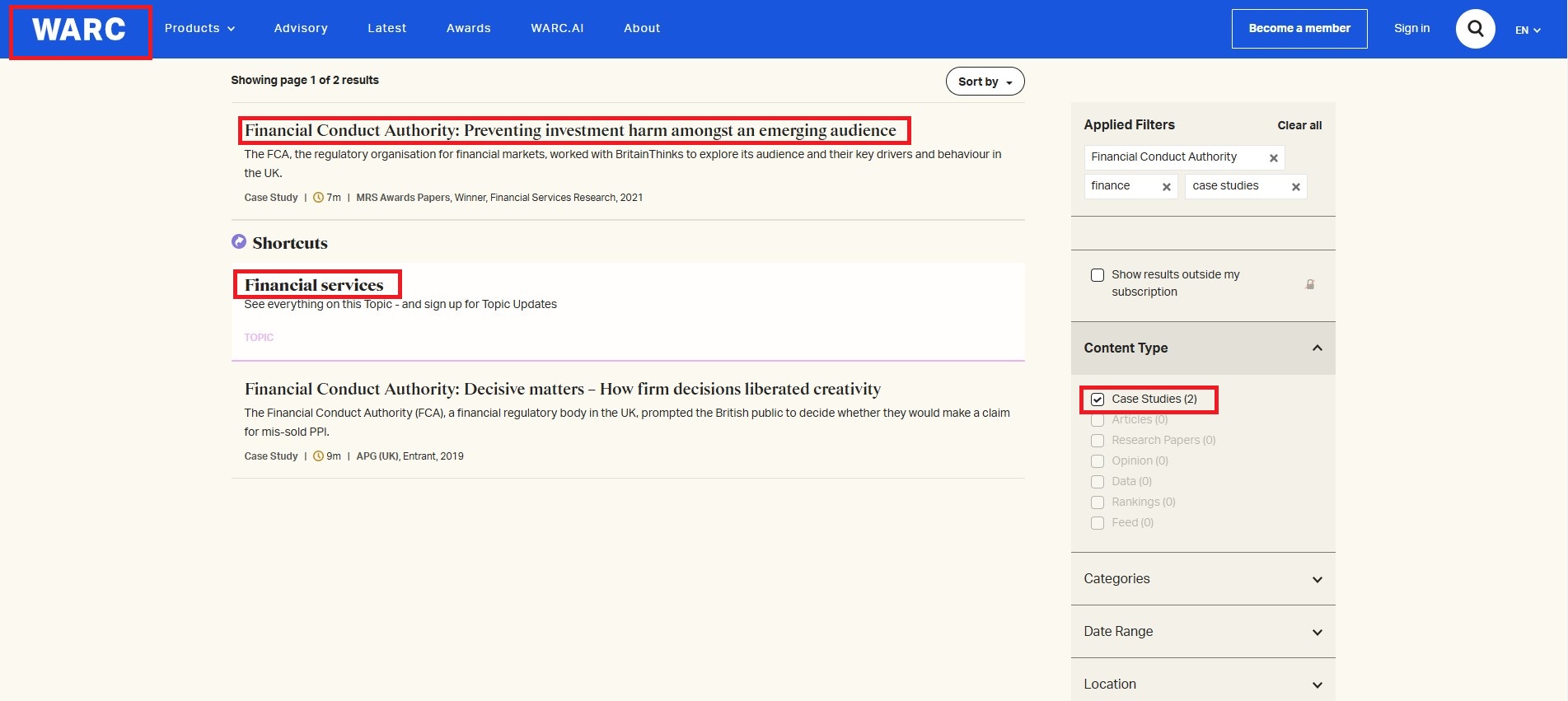Screen dimensions: 1568x701
Task: Open the Financial services topic link
Action: [314, 285]
